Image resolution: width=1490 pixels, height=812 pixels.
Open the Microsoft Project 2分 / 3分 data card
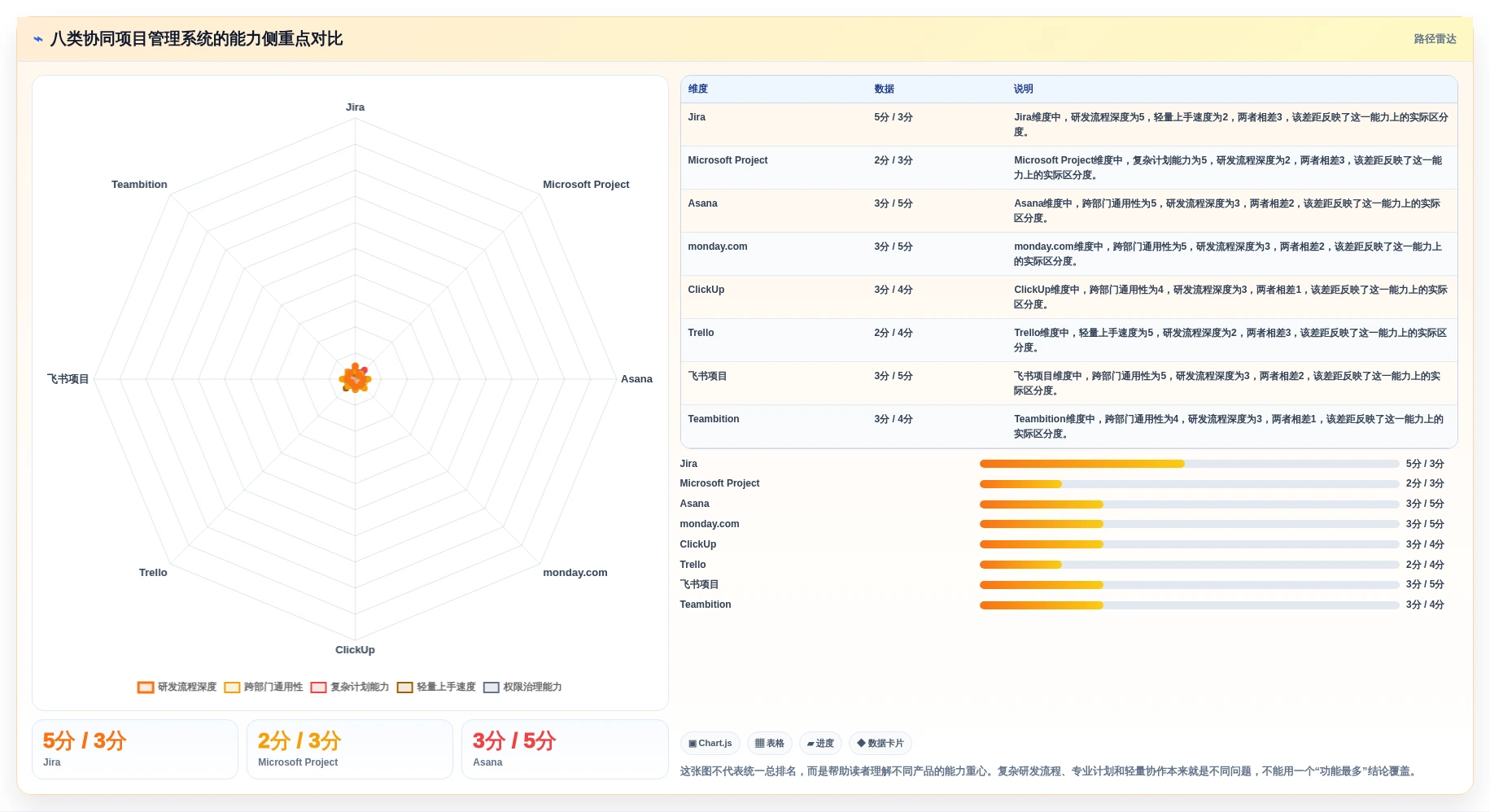(x=350, y=749)
